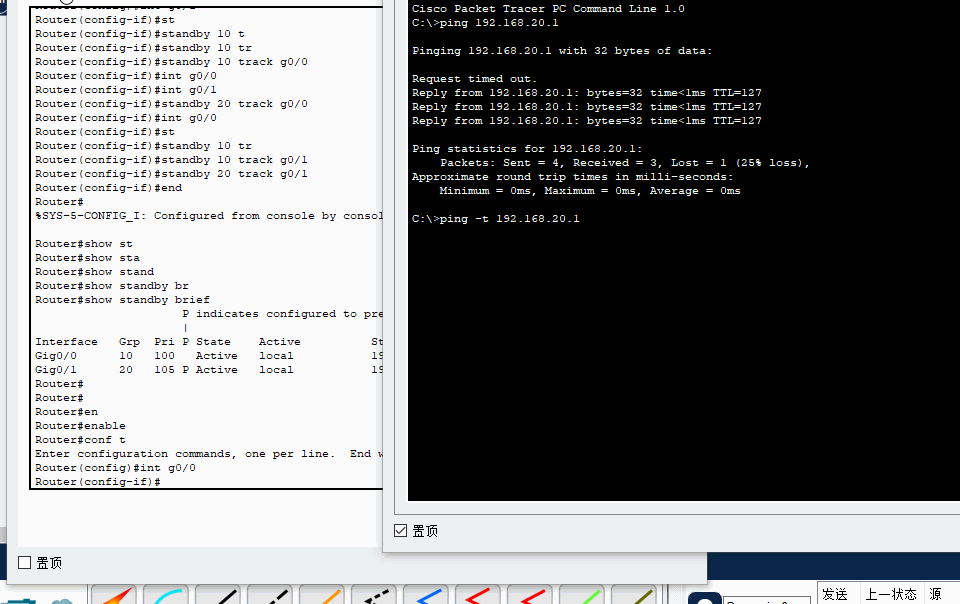The height and width of the screenshot is (604, 960).
Task: Click the 发送 column header
Action: [835, 594]
